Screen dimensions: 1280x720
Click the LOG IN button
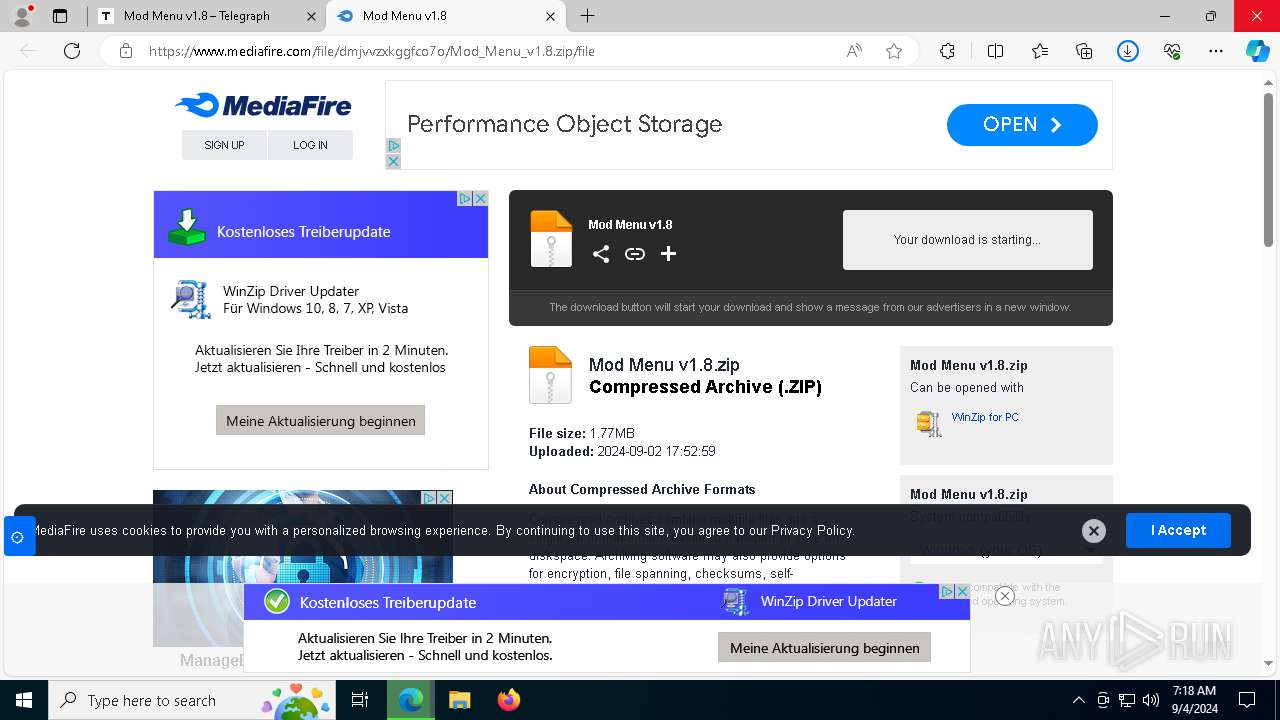(310, 145)
